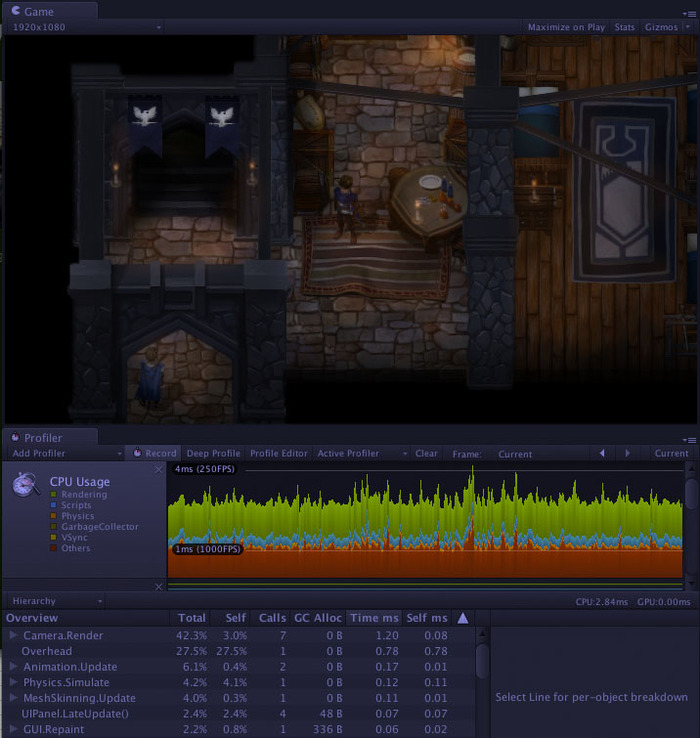Click the 42.3% total value

coord(191,635)
